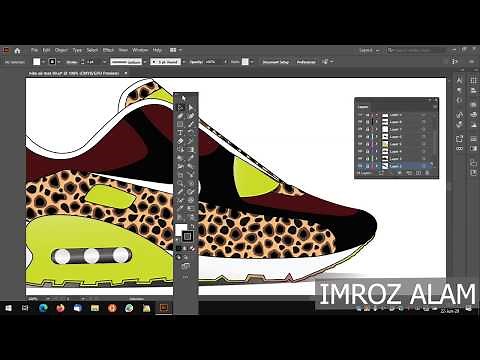480x360 pixels.
Task: Switch to the Layers tab
Action: (x=363, y=107)
